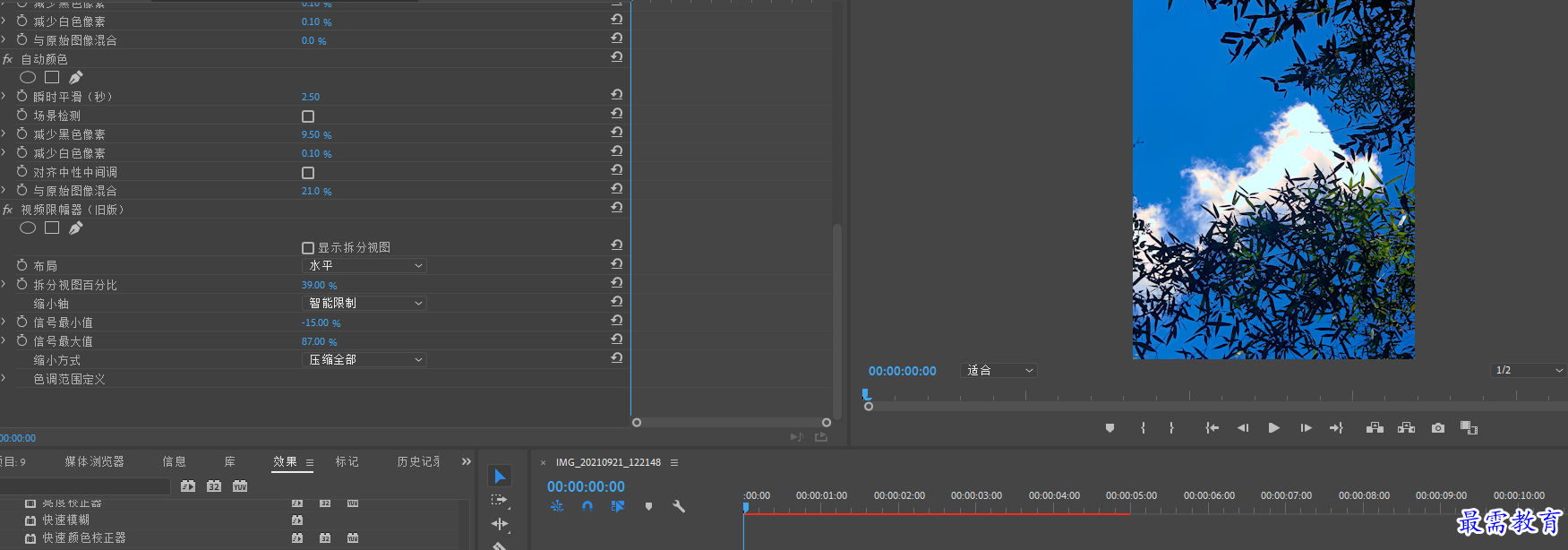Filter YUV effects in effects panel
The image size is (1568, 550).
(240, 486)
